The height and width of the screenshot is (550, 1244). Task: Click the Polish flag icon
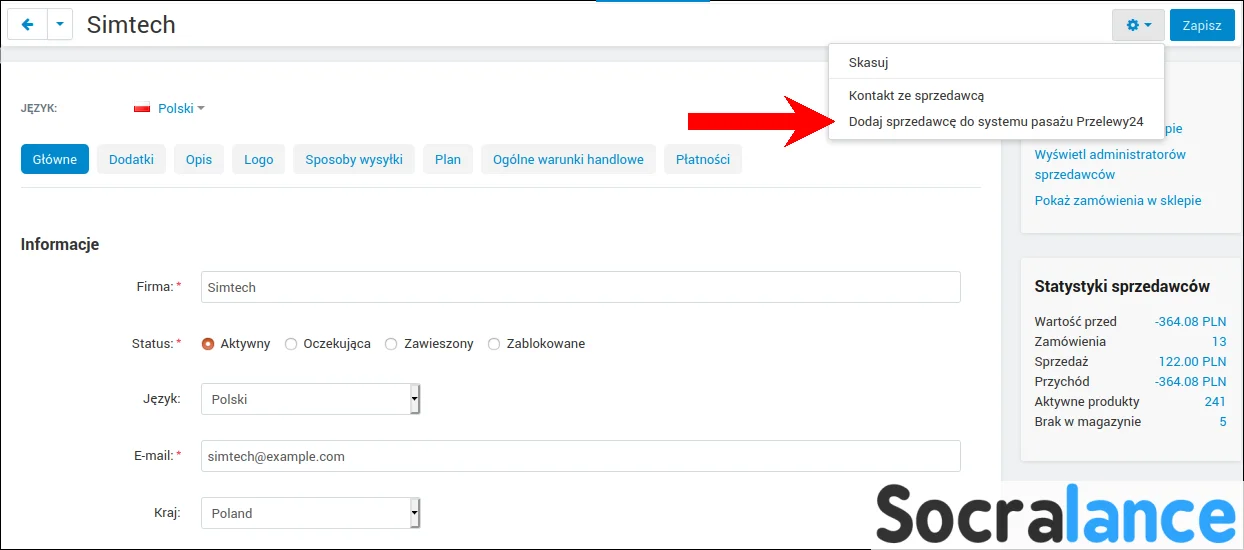tap(142, 108)
